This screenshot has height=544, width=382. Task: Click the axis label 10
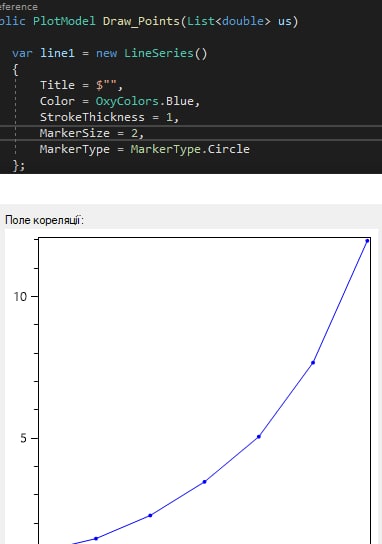pos(20,296)
